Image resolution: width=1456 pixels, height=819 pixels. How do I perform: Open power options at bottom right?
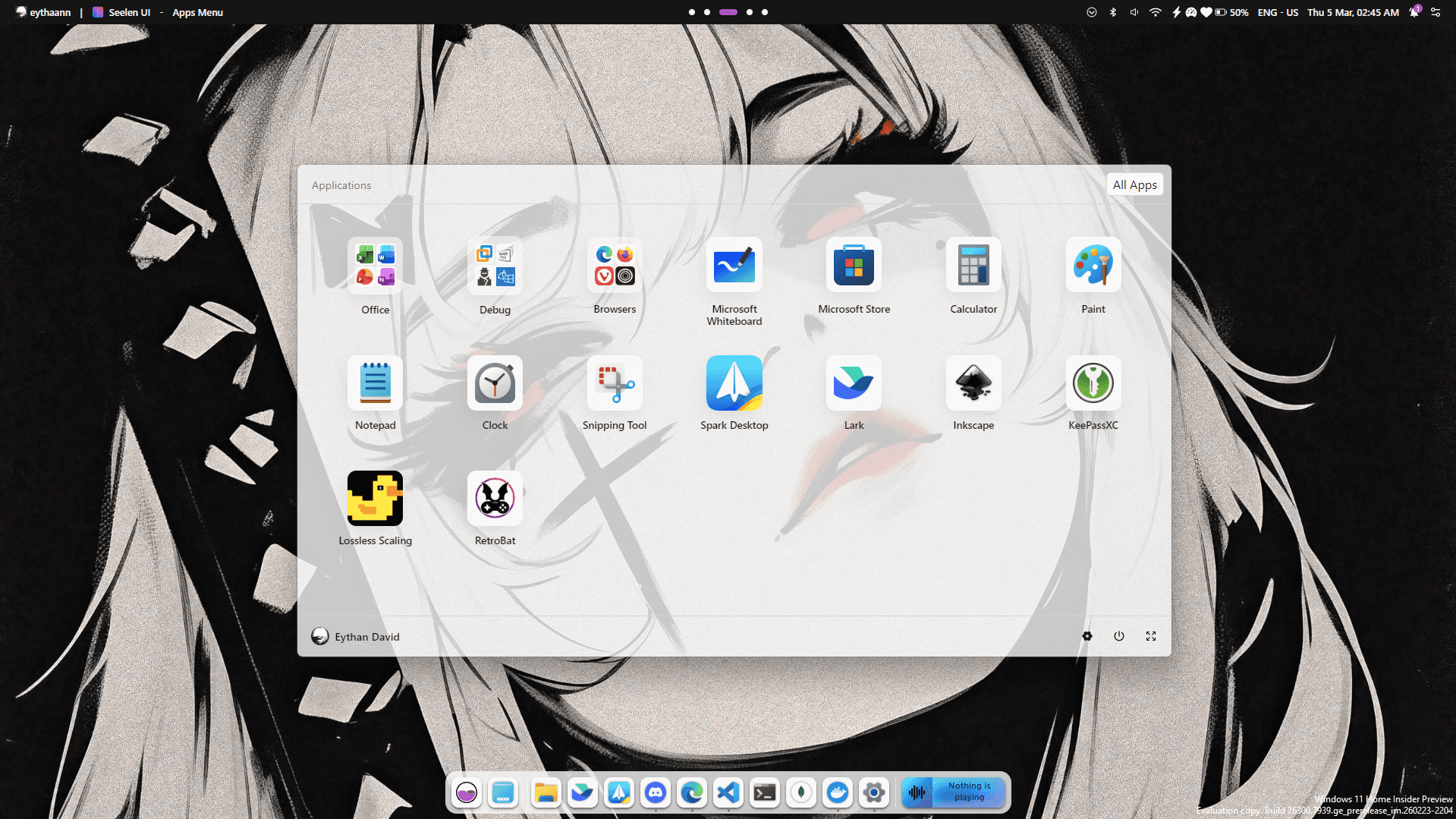(x=1119, y=636)
